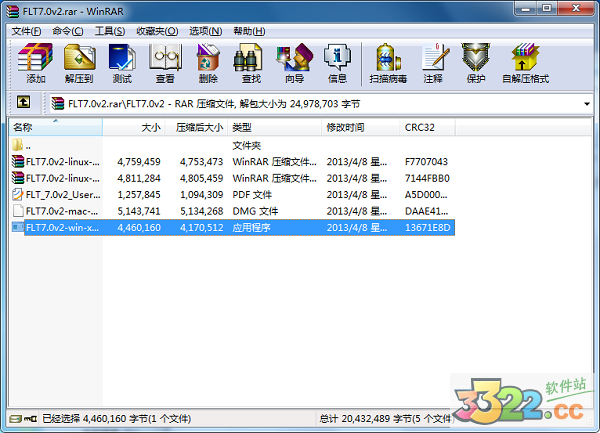The width and height of the screenshot is (600, 433).
Task: Click CRC32 value DAAE41...
Action: click(x=426, y=211)
